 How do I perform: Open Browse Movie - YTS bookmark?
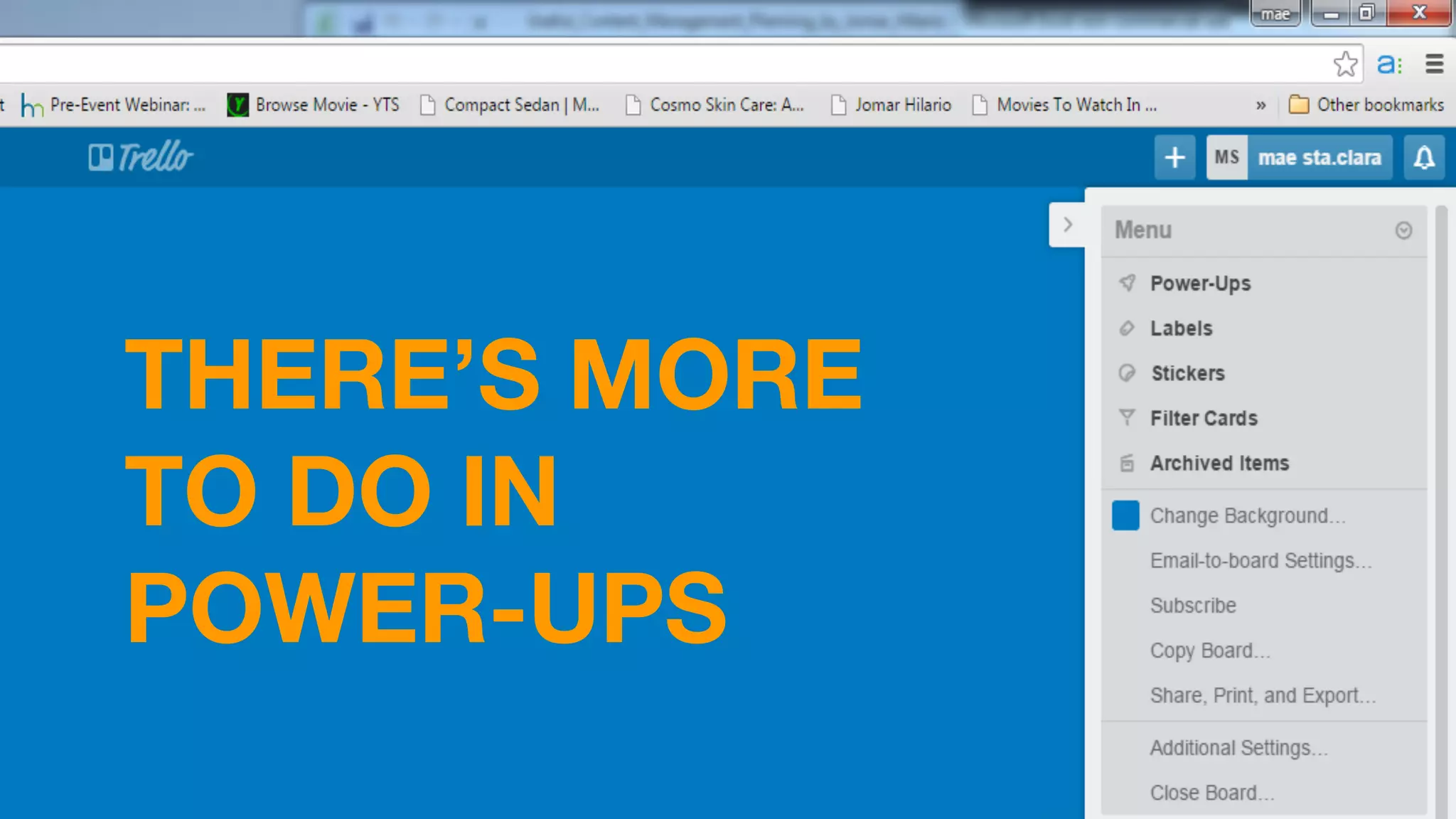pos(313,105)
